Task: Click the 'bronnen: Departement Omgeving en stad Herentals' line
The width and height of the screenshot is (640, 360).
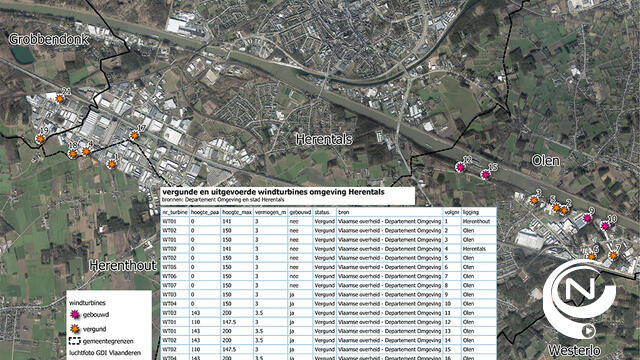Action: 223,200
